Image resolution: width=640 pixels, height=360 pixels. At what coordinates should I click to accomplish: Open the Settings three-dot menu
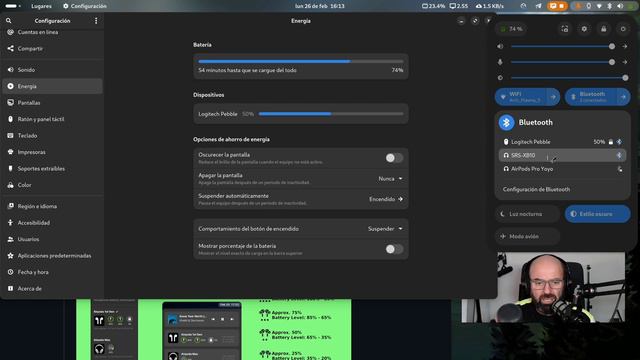point(96,21)
